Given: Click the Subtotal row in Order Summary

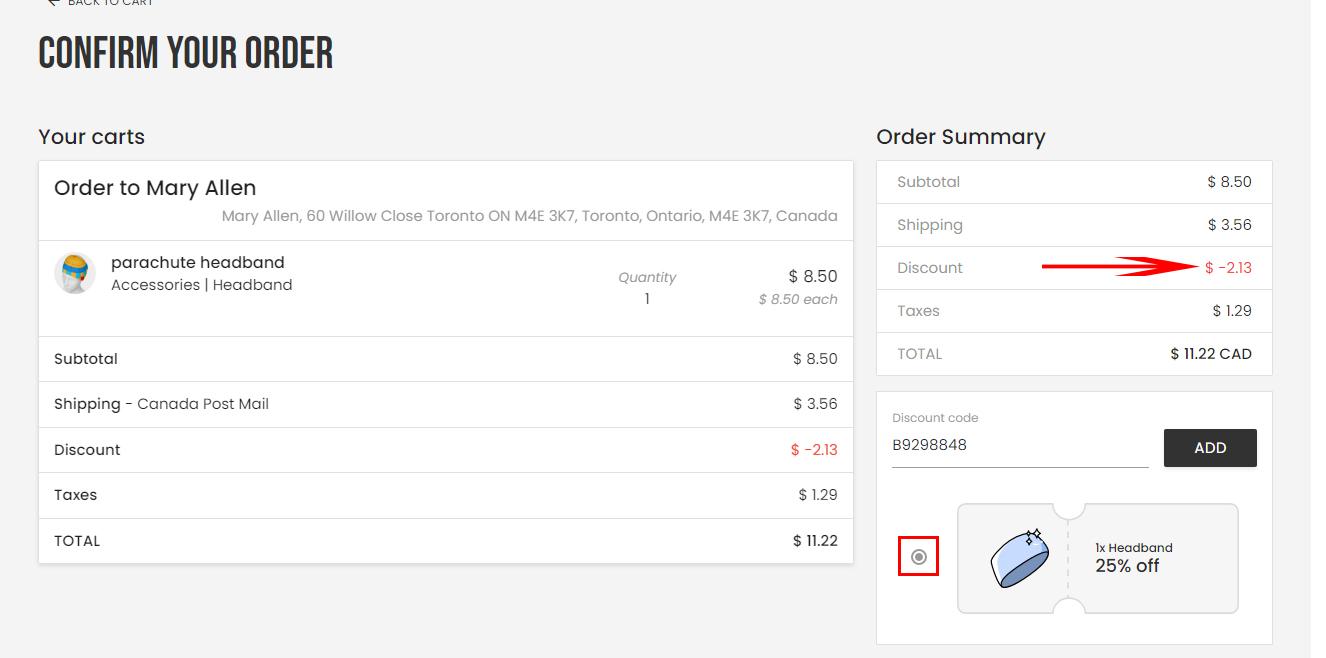Looking at the screenshot, I should (x=1074, y=182).
